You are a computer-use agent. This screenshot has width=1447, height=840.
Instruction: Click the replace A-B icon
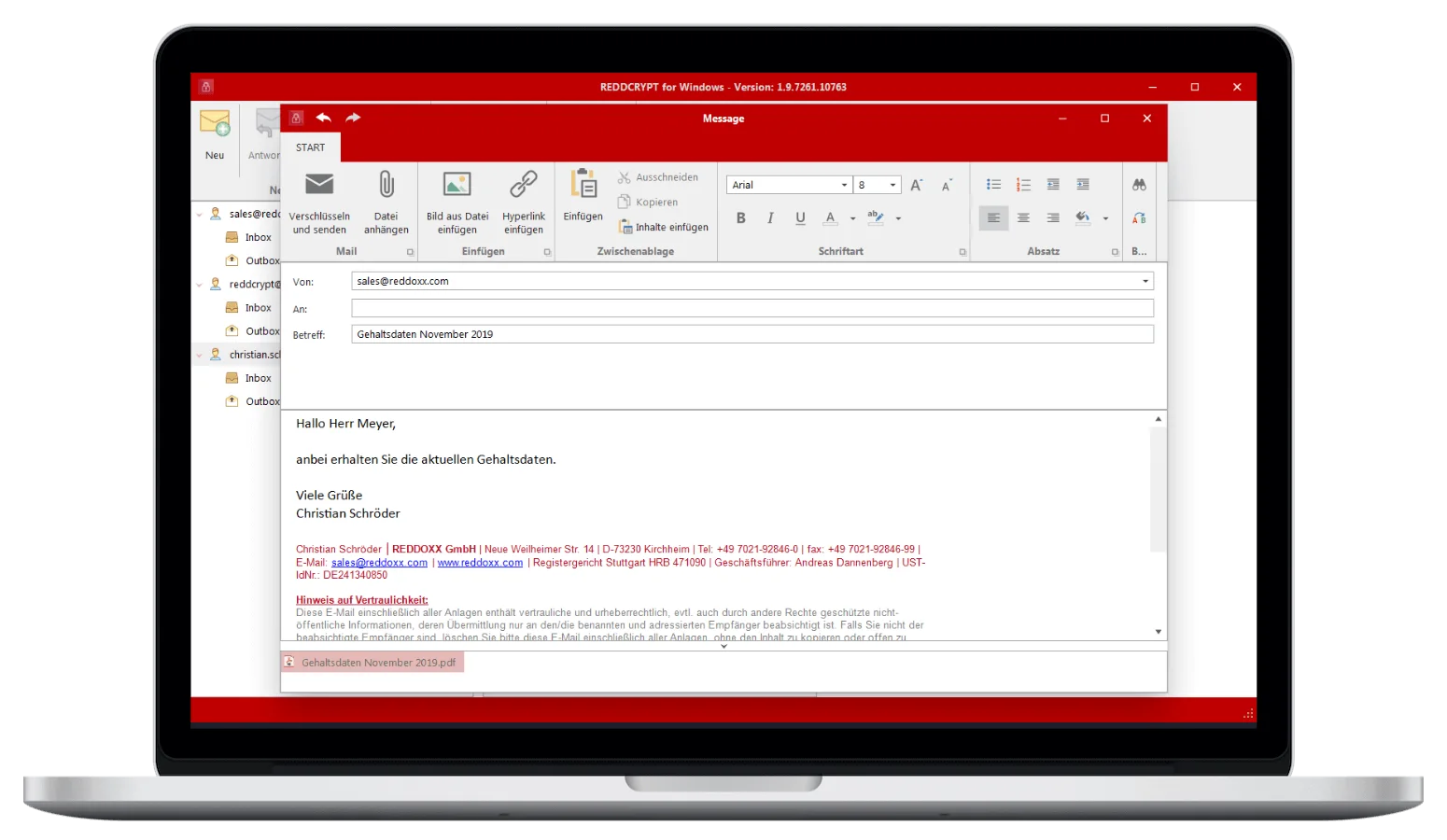click(x=1139, y=217)
